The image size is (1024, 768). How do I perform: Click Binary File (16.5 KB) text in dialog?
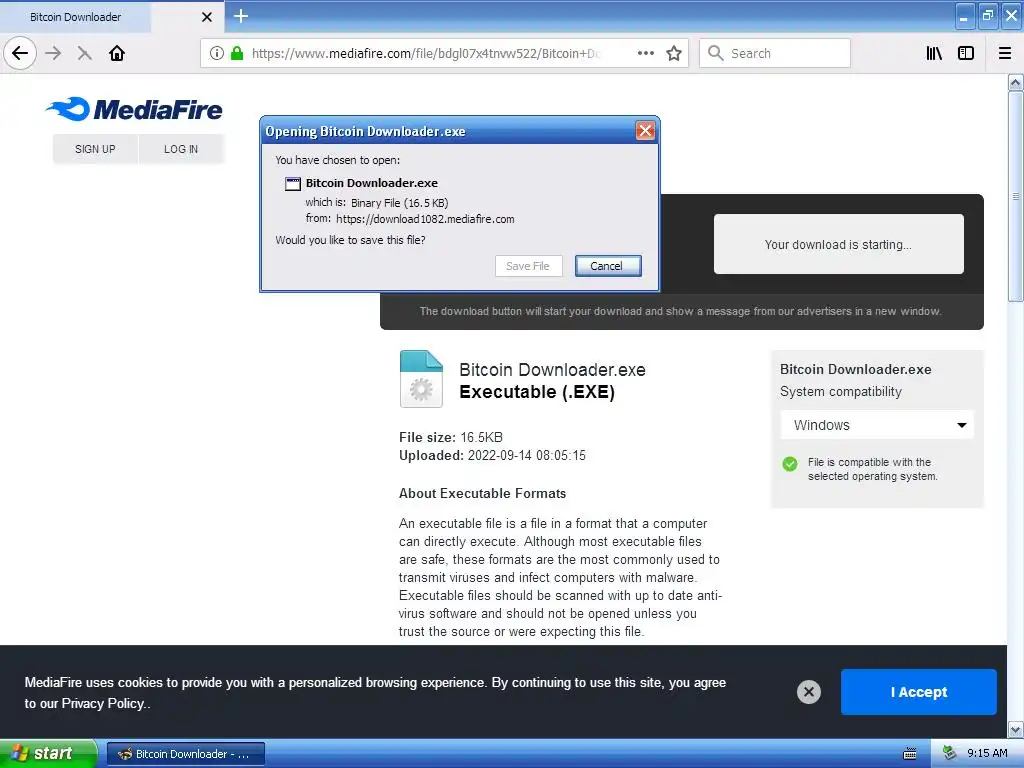(x=399, y=202)
